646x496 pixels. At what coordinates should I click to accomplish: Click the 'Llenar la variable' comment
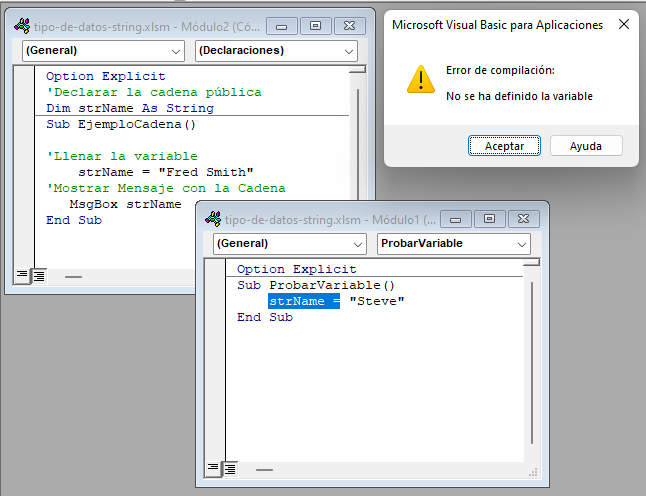[x=122, y=156]
